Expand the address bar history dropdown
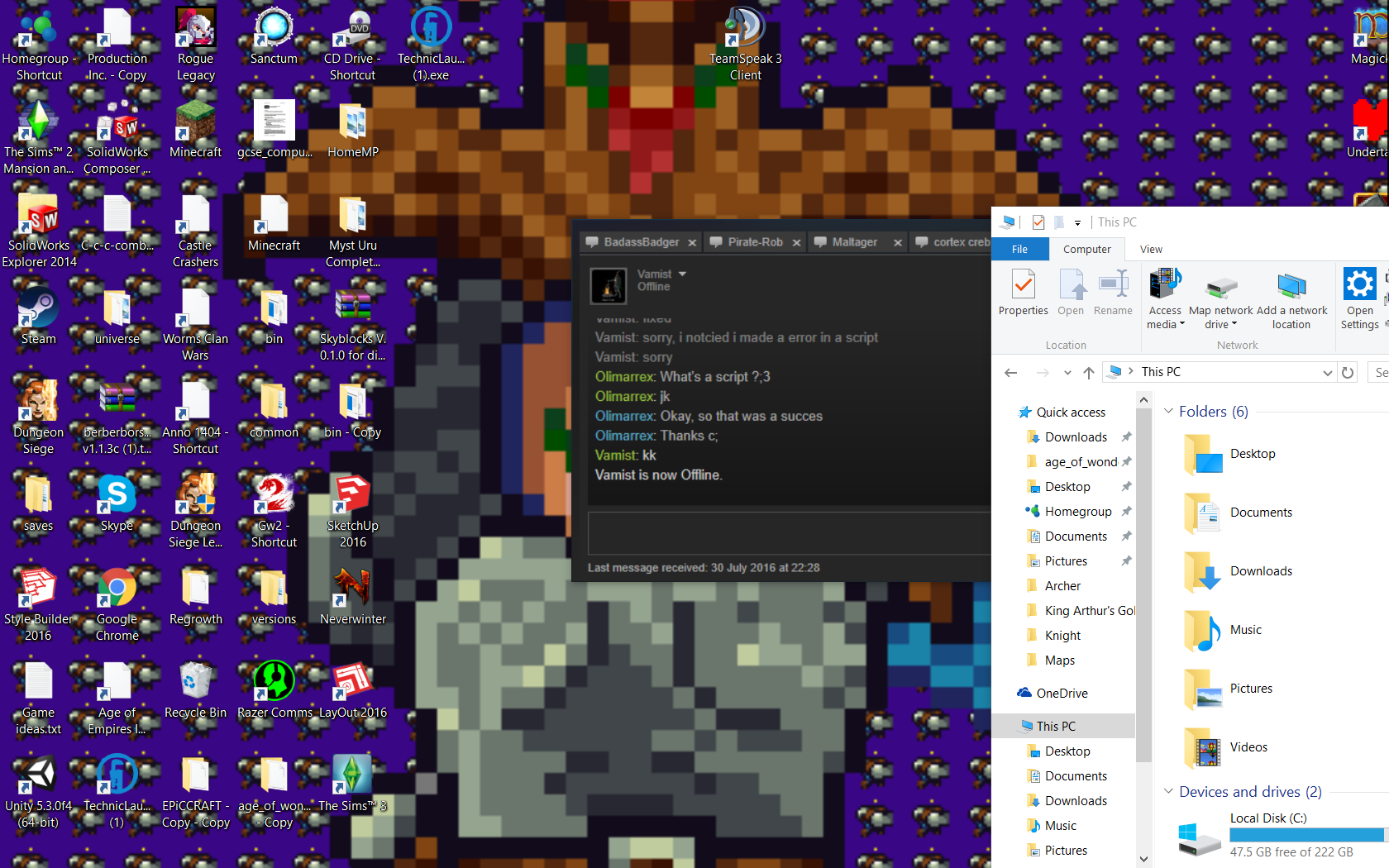Screen dimensions: 1389x868 [1327, 373]
